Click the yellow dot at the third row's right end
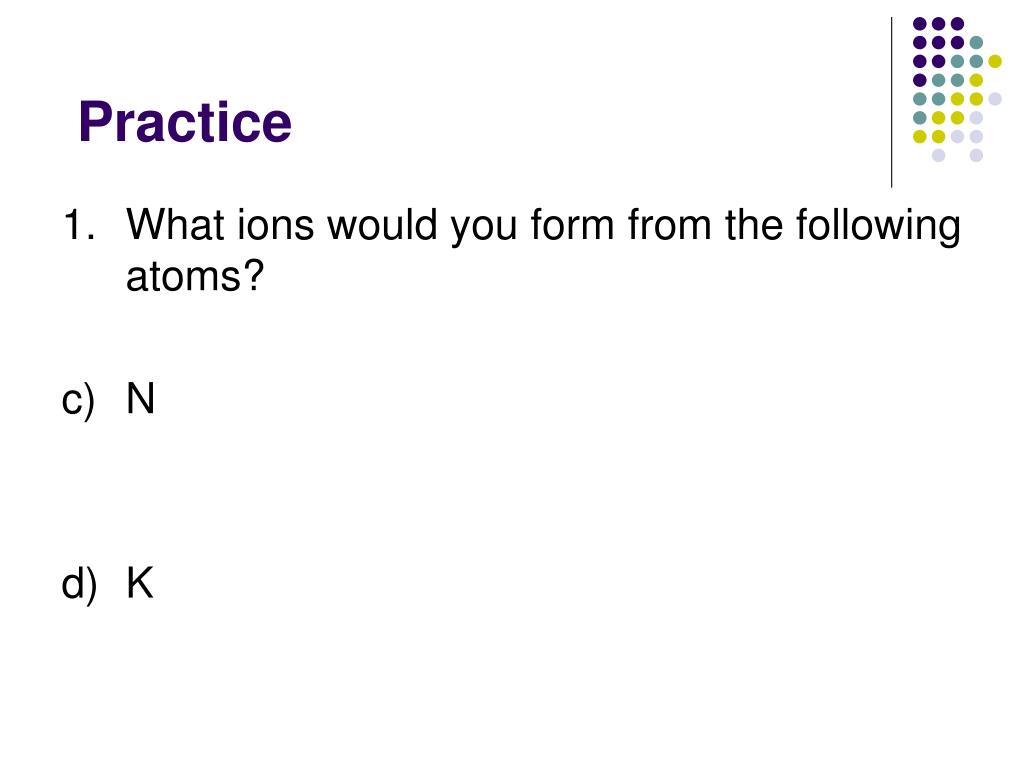 [x=995, y=61]
